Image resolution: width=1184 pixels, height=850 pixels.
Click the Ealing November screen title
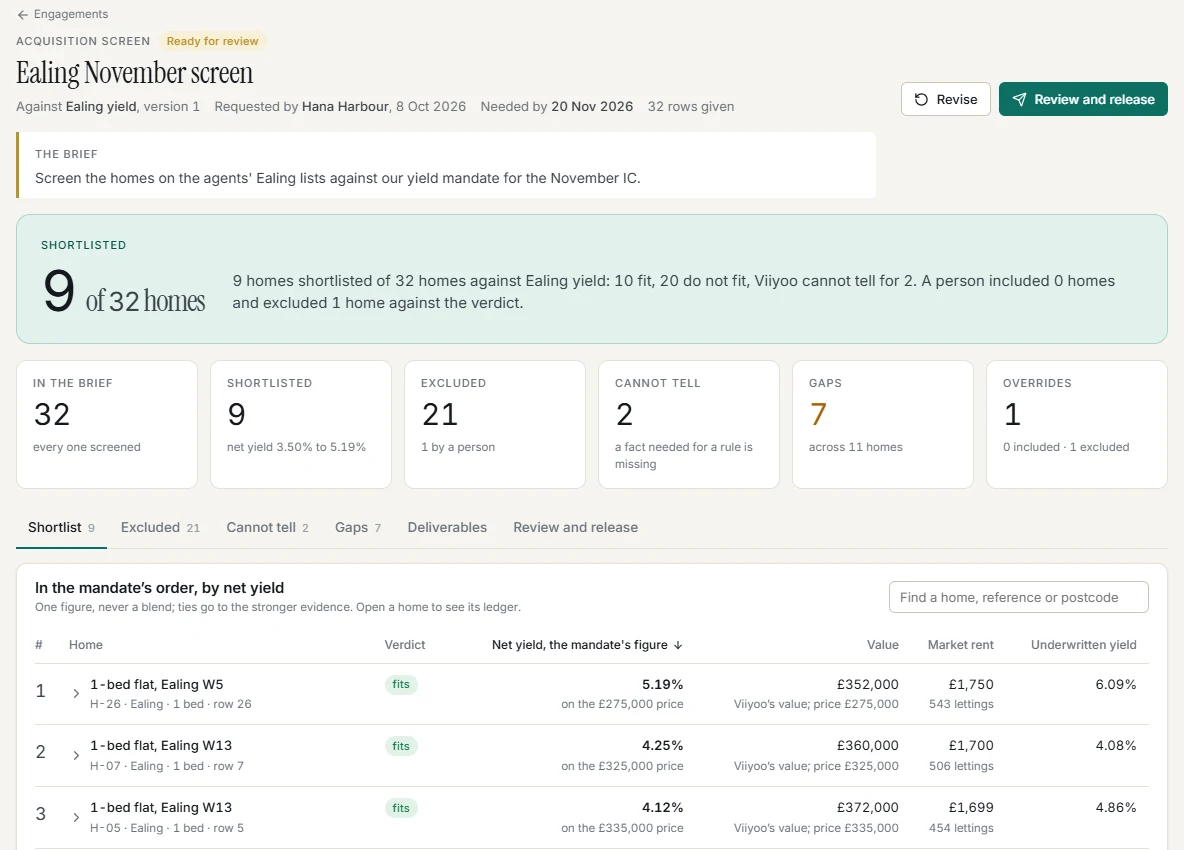click(134, 73)
